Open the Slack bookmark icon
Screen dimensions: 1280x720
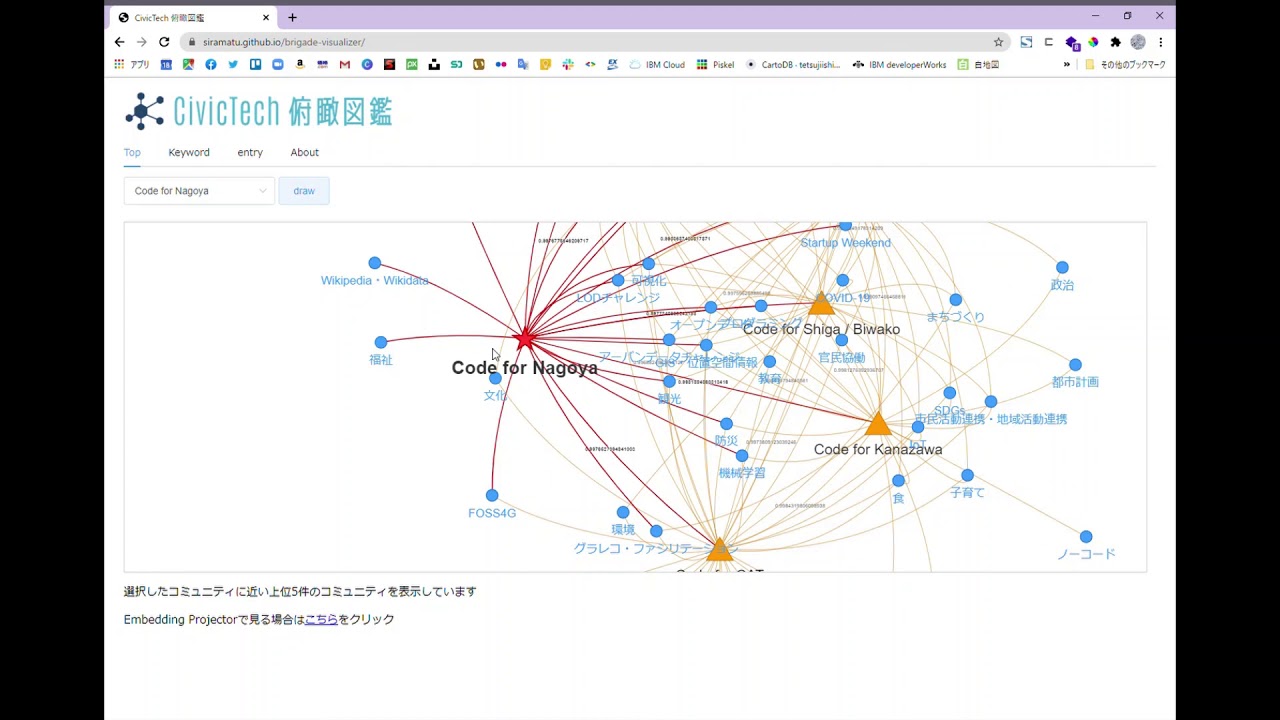click(x=568, y=64)
